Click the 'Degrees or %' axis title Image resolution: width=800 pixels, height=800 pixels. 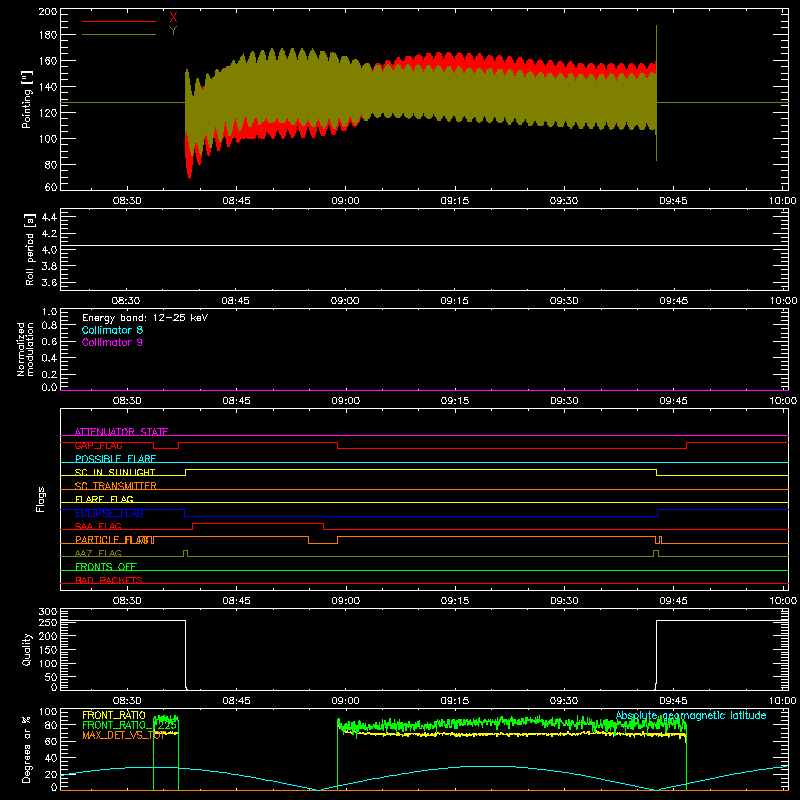click(27, 749)
